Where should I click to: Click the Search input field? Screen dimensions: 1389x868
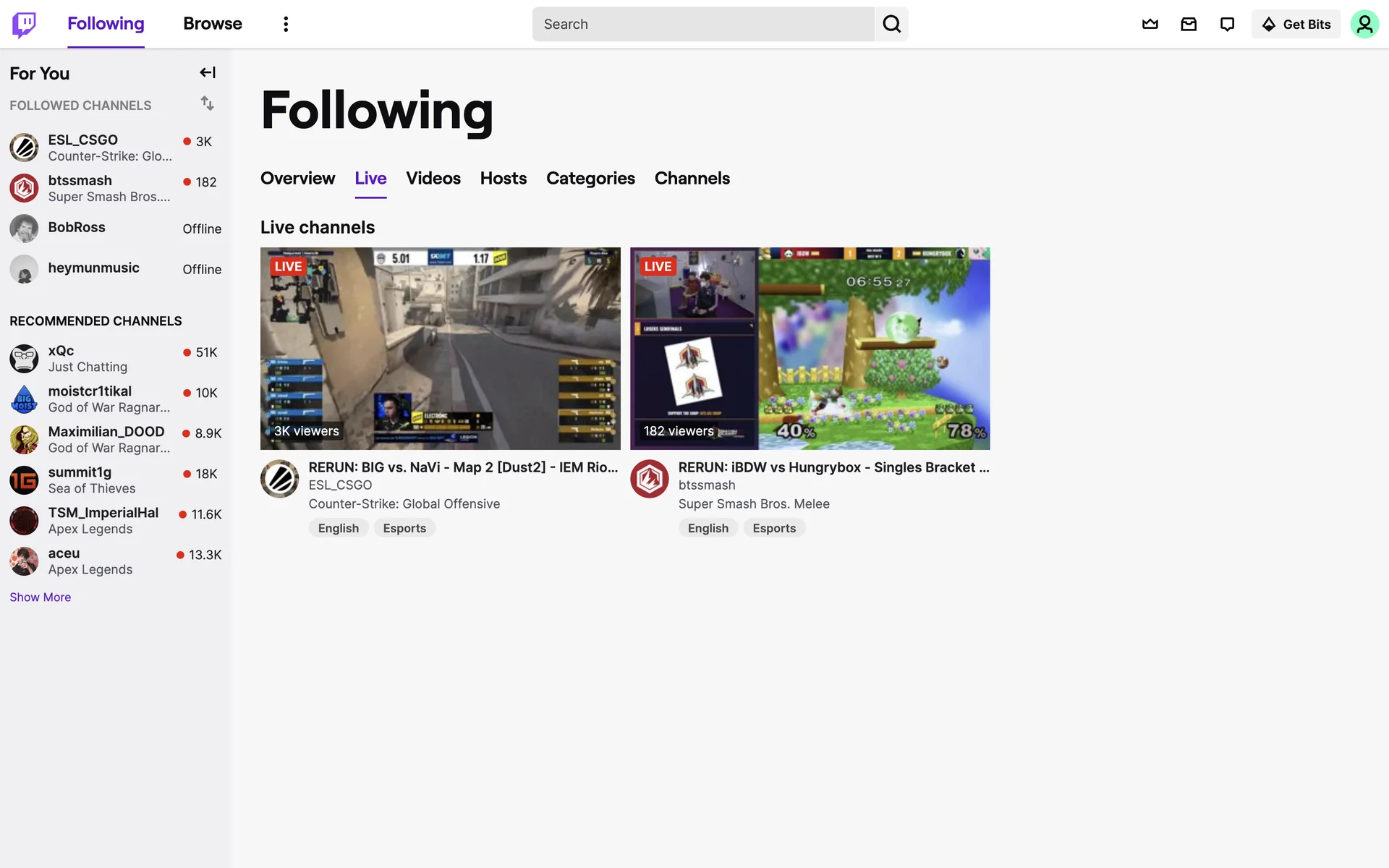tap(703, 25)
